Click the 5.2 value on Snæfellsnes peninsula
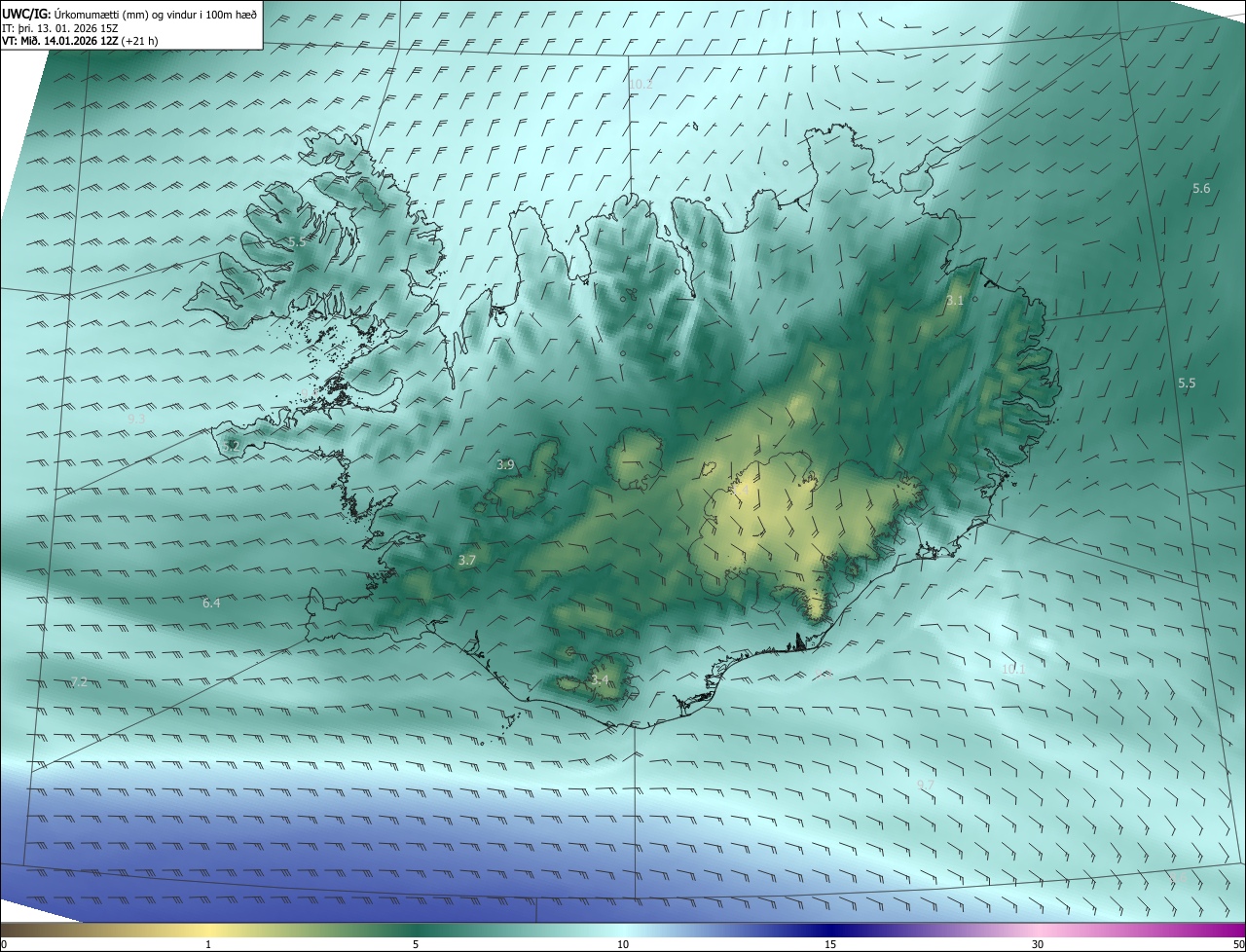Viewport: 1246px width, 952px height. 231,446
